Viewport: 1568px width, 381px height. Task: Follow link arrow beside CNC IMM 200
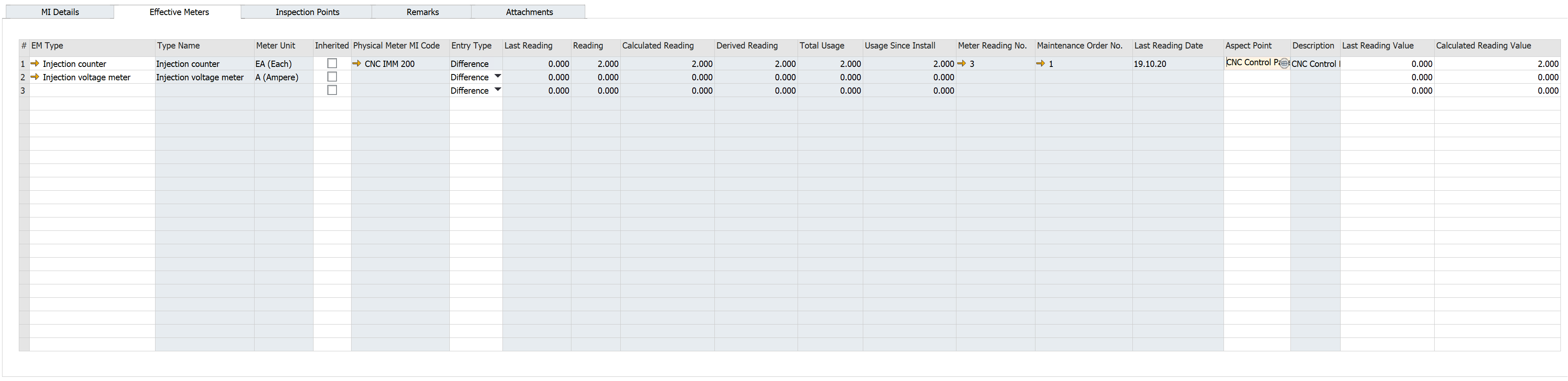[357, 63]
